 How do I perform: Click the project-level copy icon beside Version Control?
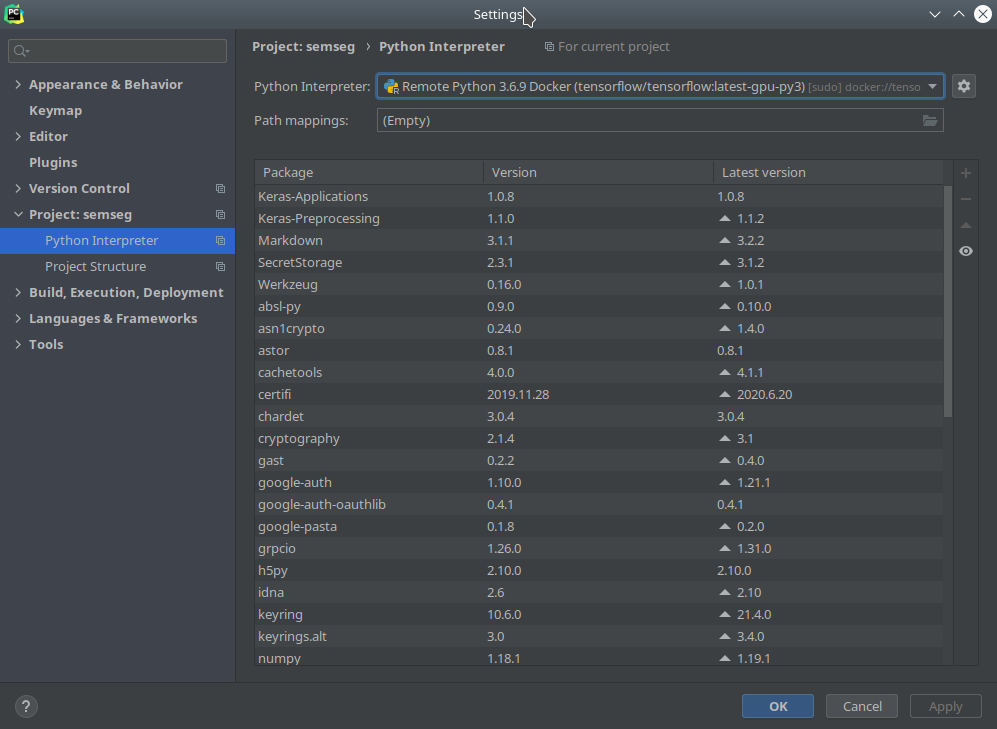point(220,189)
